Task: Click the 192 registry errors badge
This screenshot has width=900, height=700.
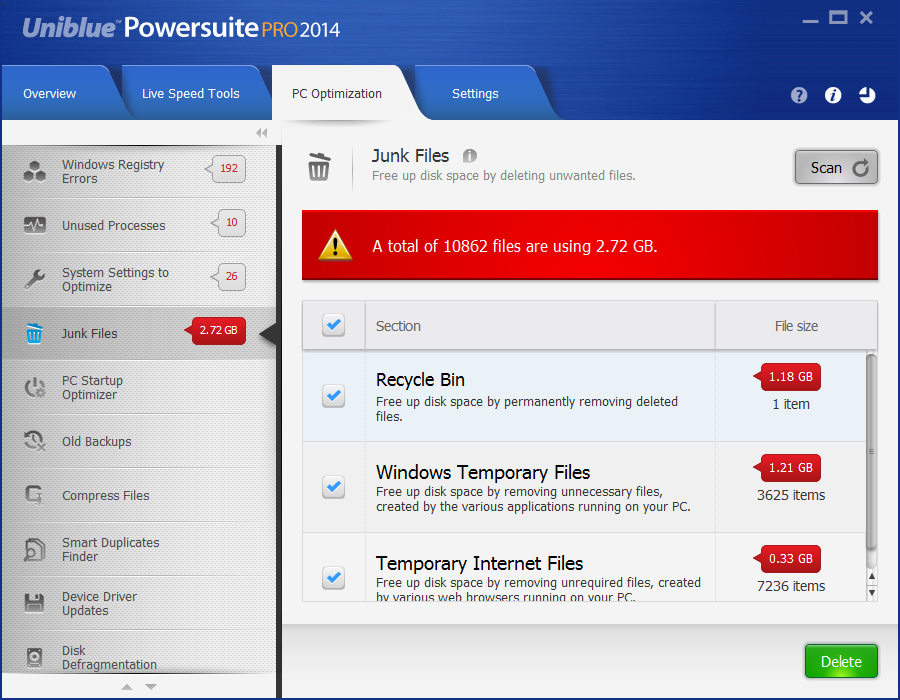Action: point(226,169)
